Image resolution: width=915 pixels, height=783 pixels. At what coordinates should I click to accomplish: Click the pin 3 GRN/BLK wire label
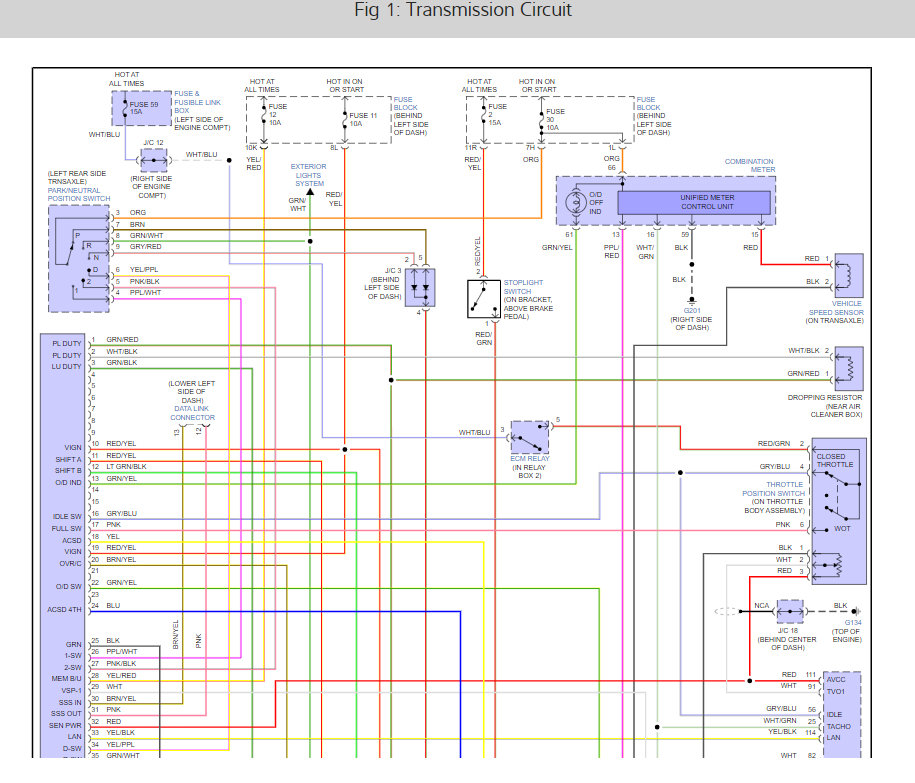click(122, 363)
